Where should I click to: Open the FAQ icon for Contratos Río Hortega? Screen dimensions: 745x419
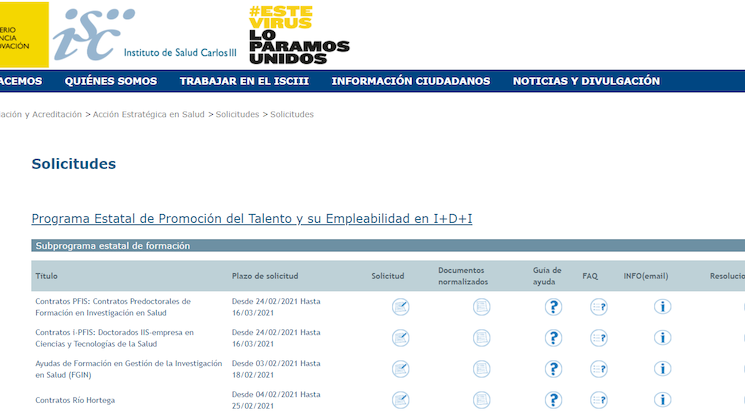[x=599, y=400]
